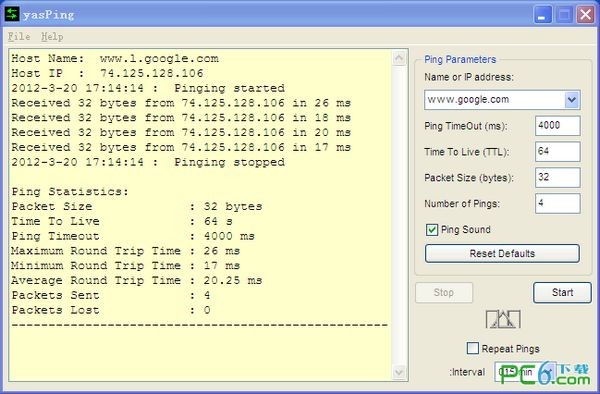Image resolution: width=600 pixels, height=394 pixels.
Task: Minimize the yasPing window
Action: (x=542, y=15)
